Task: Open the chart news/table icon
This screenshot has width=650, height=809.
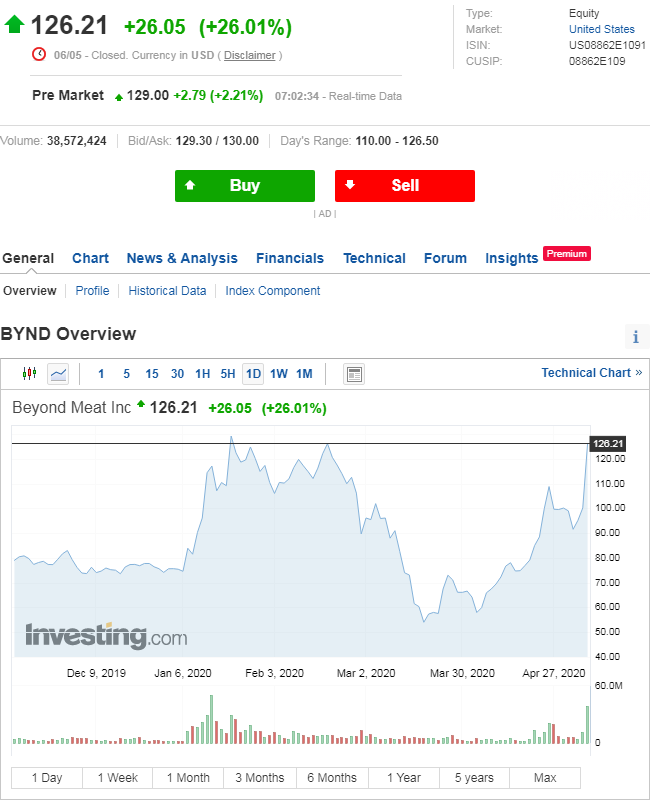Action: point(354,374)
